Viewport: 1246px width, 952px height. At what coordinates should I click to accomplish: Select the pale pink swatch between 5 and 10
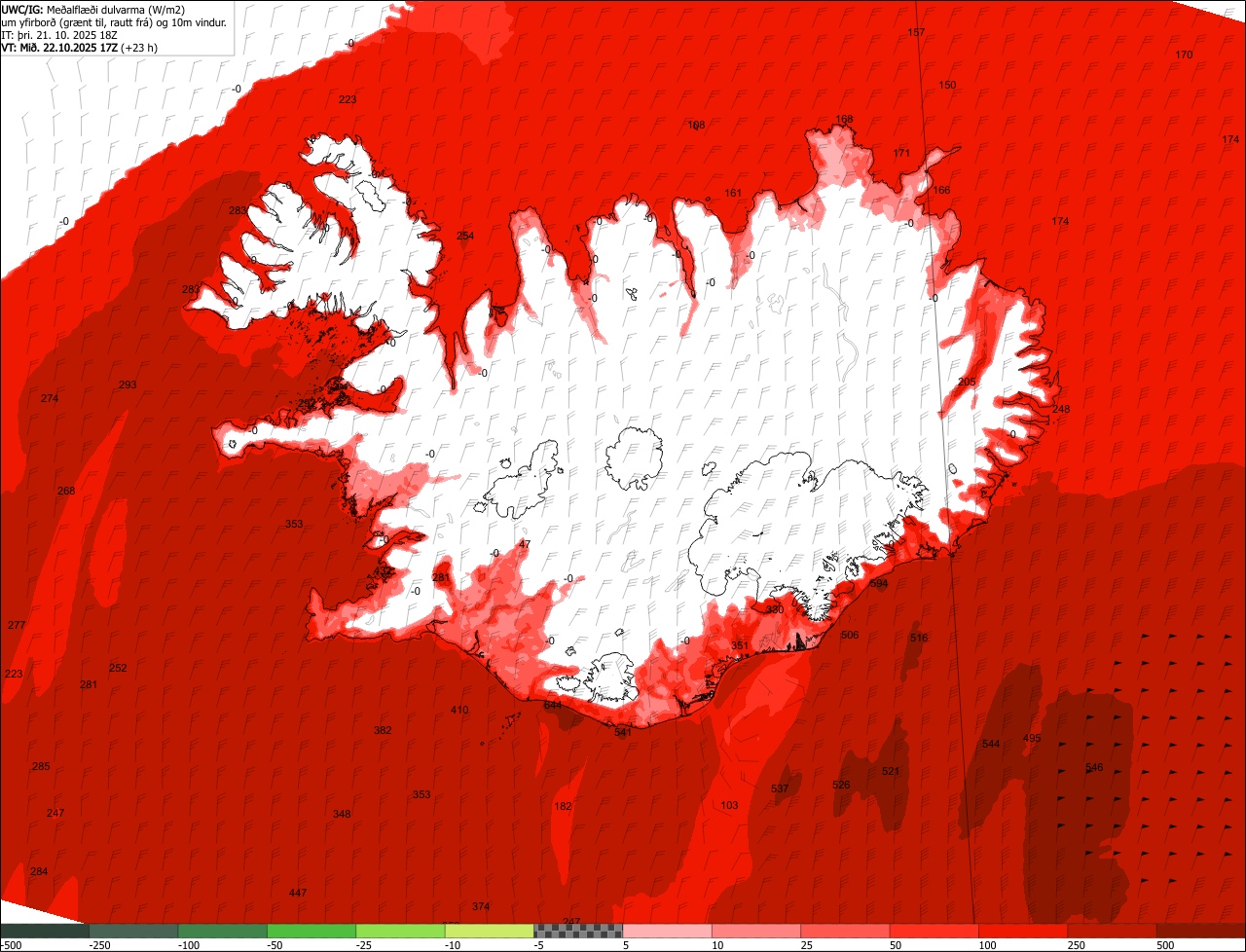pos(668,931)
